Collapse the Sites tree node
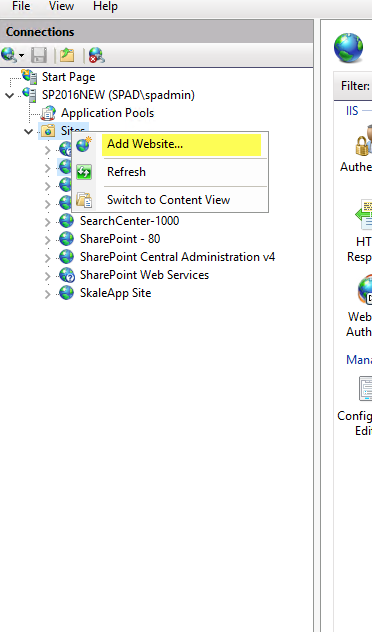Image resolution: width=372 pixels, height=632 pixels. click(29, 131)
